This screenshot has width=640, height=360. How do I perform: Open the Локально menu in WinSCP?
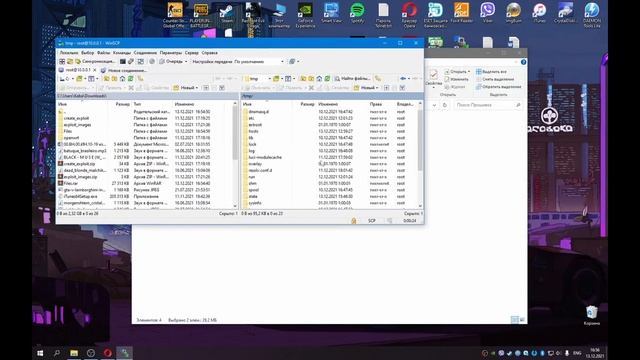(69, 53)
